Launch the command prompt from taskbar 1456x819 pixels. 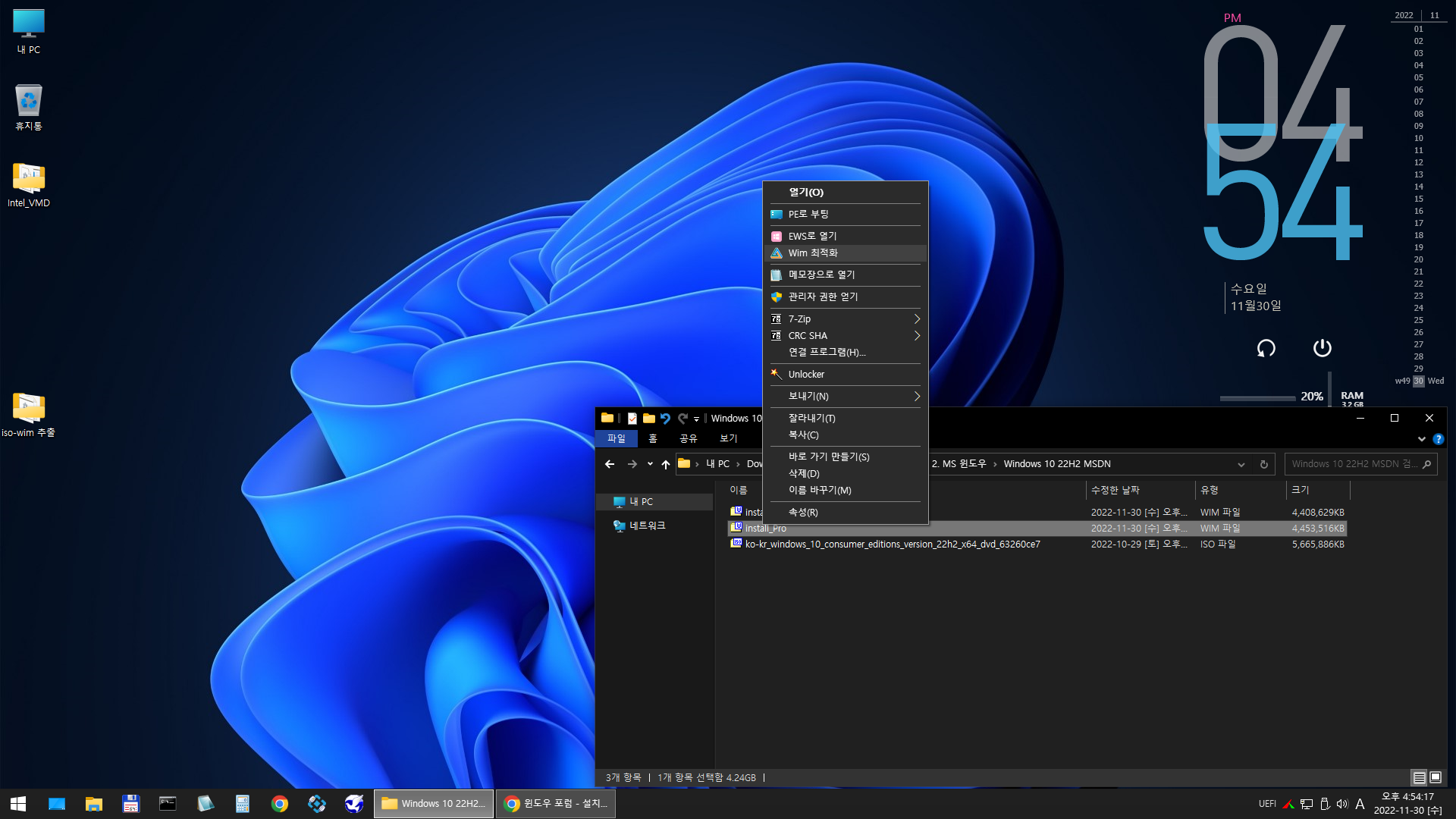tap(168, 804)
